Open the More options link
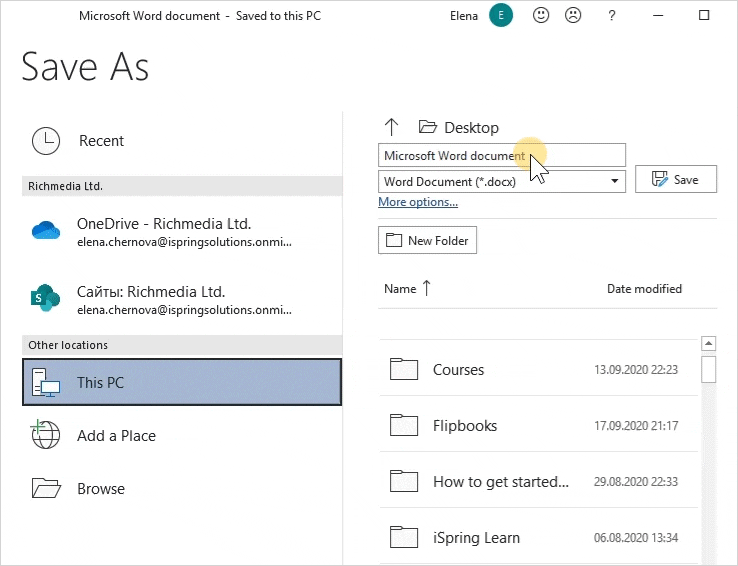 [418, 202]
